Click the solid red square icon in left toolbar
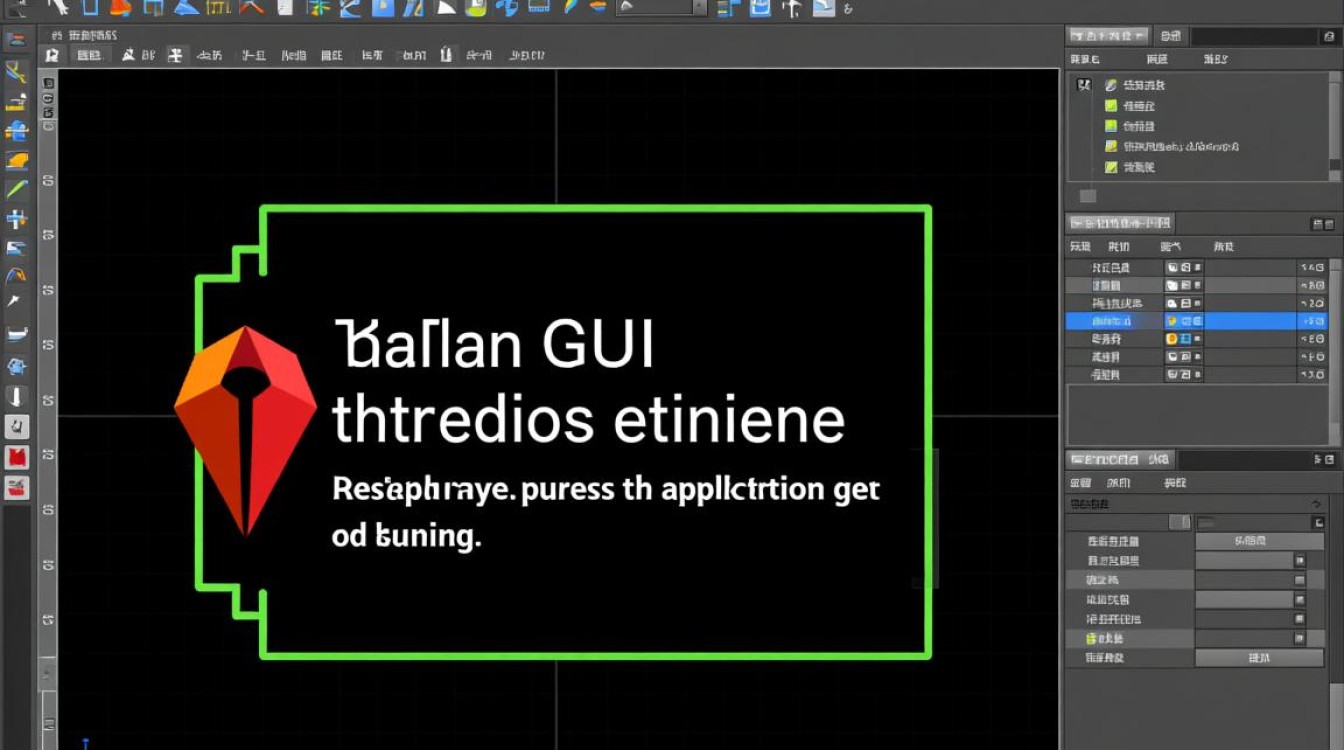Image resolution: width=1344 pixels, height=750 pixels. click(17, 458)
